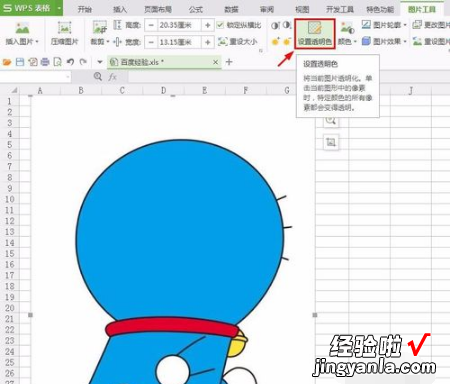Select the Doraemon picture on the sheet

[x=172, y=240]
